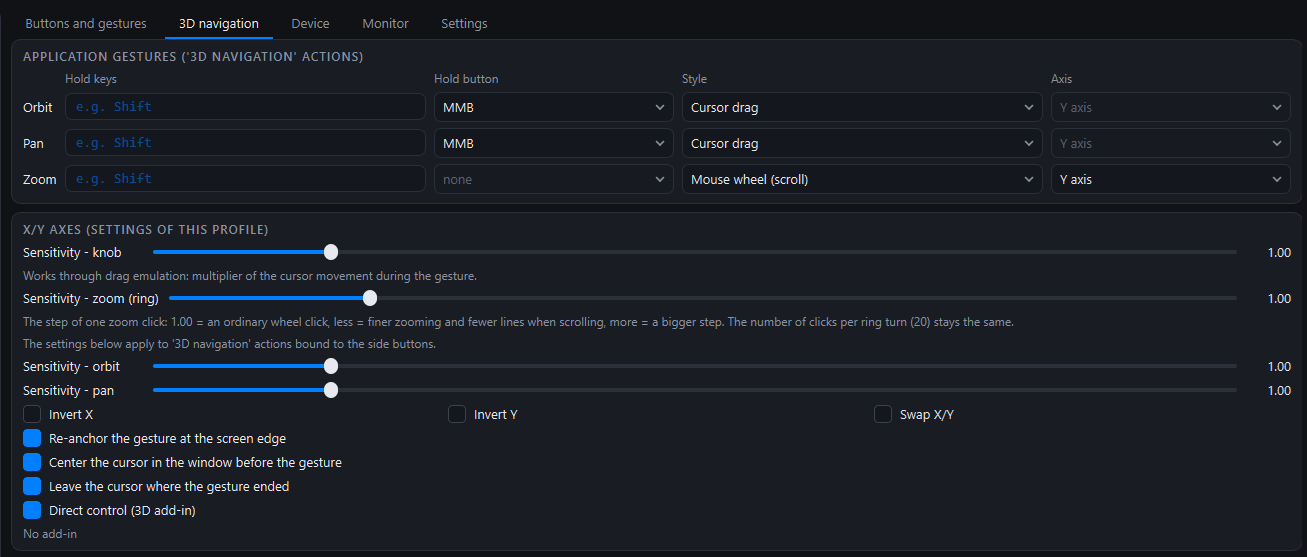The image size is (1307, 557).
Task: Select the 3D navigation tab
Action: click(x=219, y=23)
